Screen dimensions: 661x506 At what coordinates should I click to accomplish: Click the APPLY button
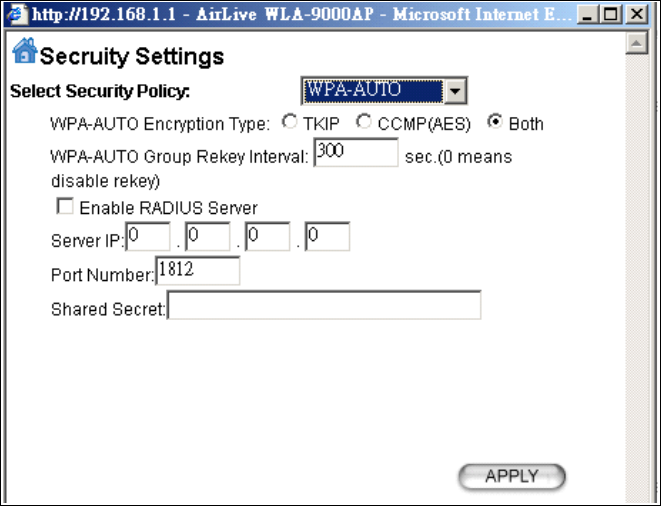pos(512,476)
